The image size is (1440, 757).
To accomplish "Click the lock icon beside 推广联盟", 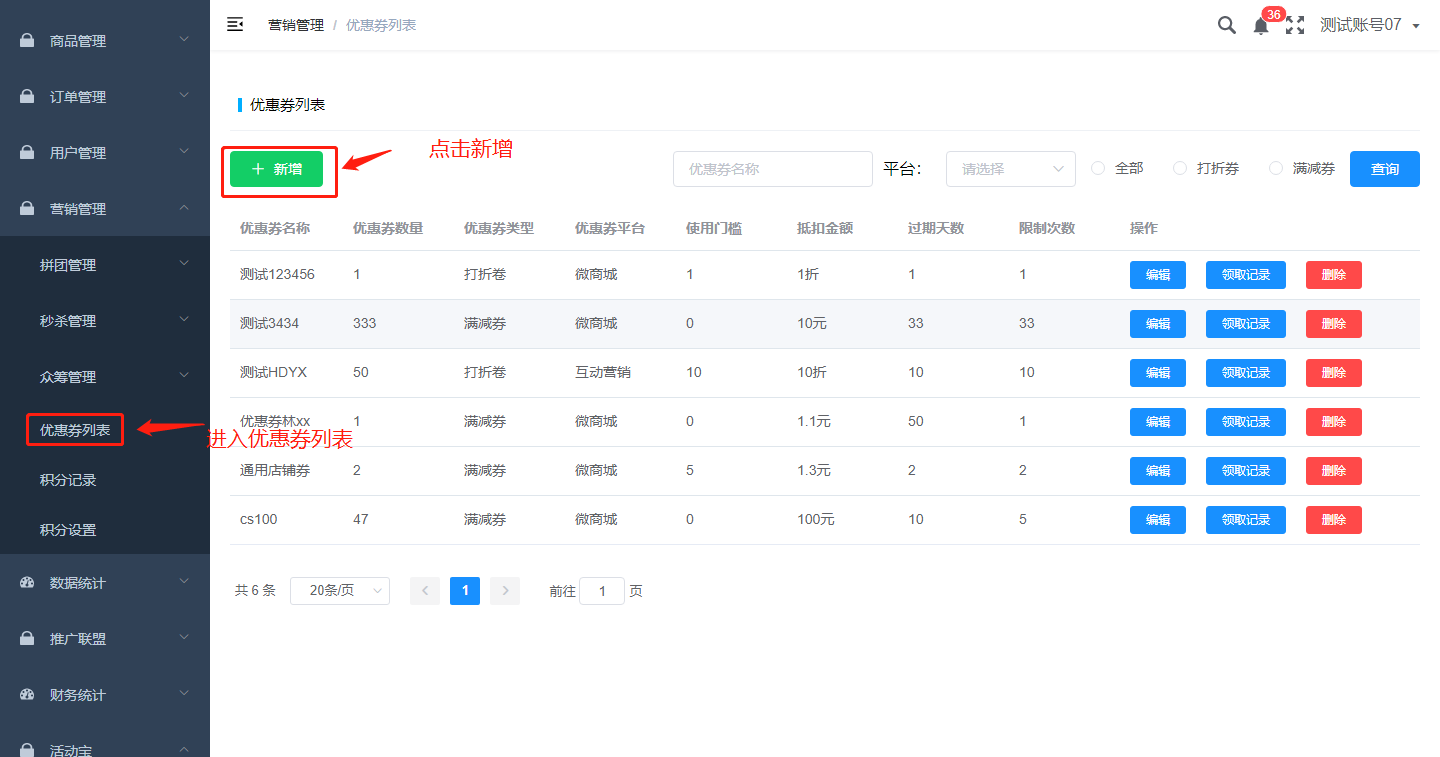I will [28, 639].
